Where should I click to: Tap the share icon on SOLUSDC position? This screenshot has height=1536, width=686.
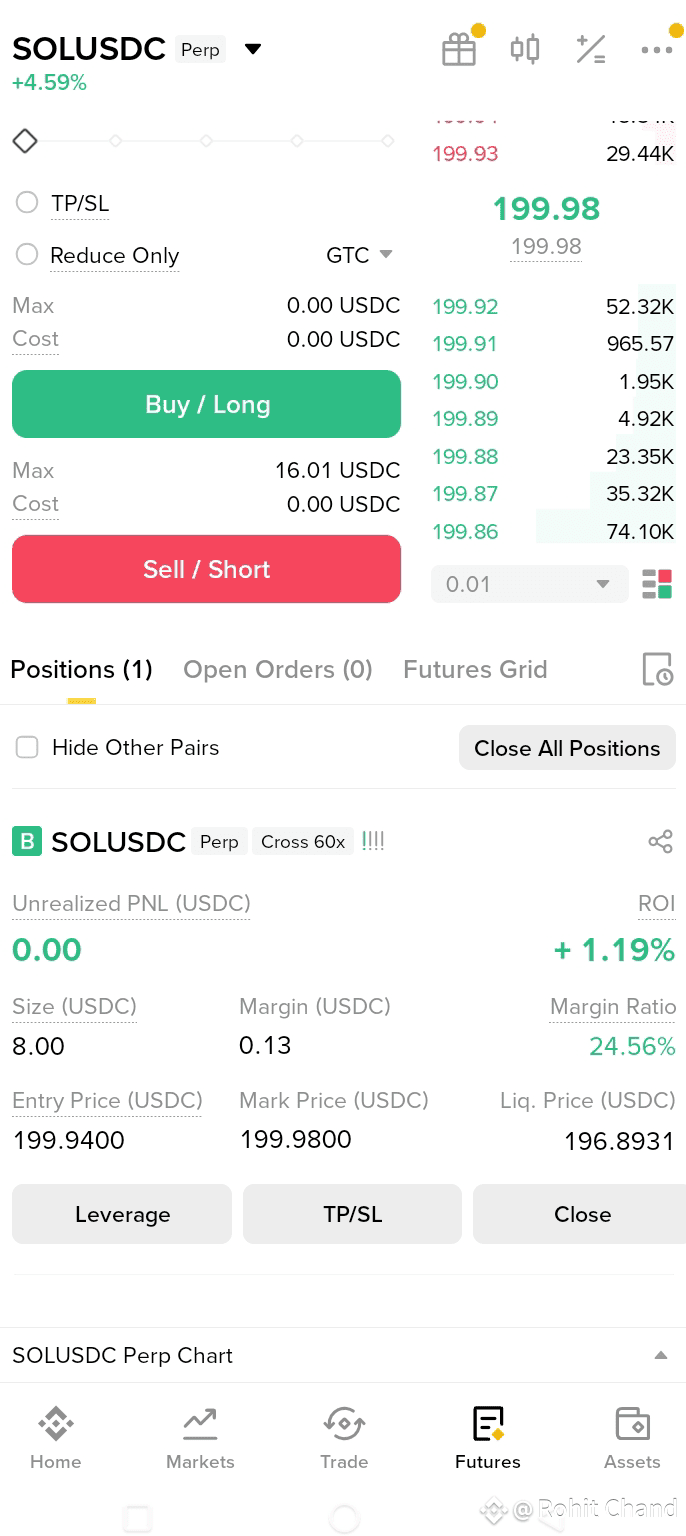coord(660,841)
